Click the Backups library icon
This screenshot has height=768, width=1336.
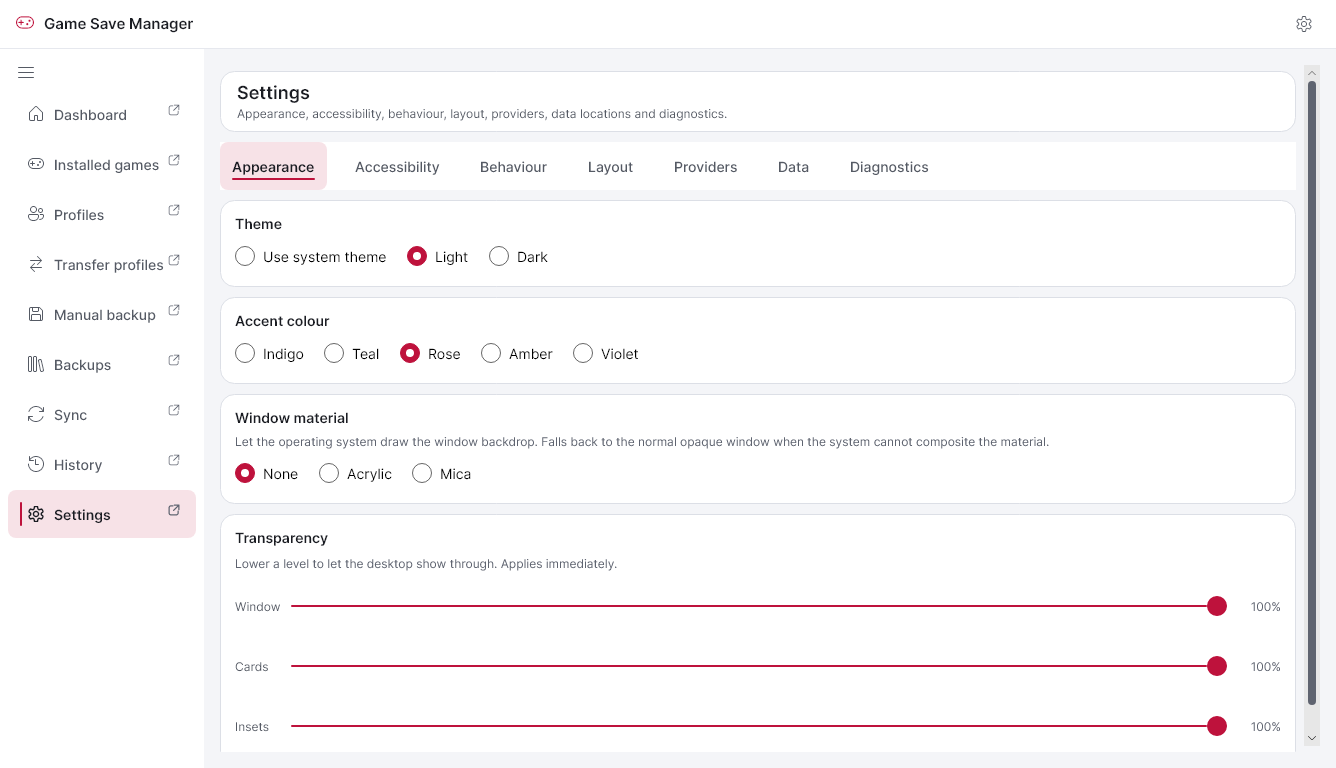tap(36, 364)
